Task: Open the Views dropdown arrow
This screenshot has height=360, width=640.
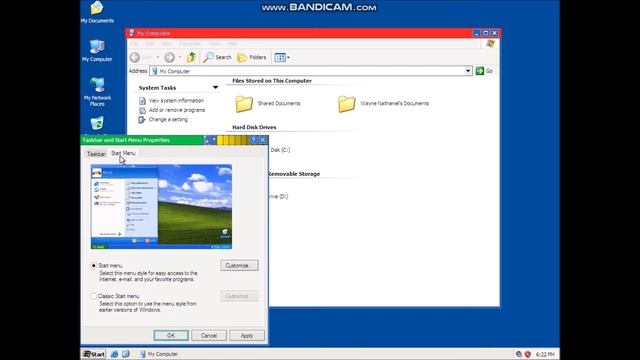Action: pyautogui.click(x=288, y=58)
